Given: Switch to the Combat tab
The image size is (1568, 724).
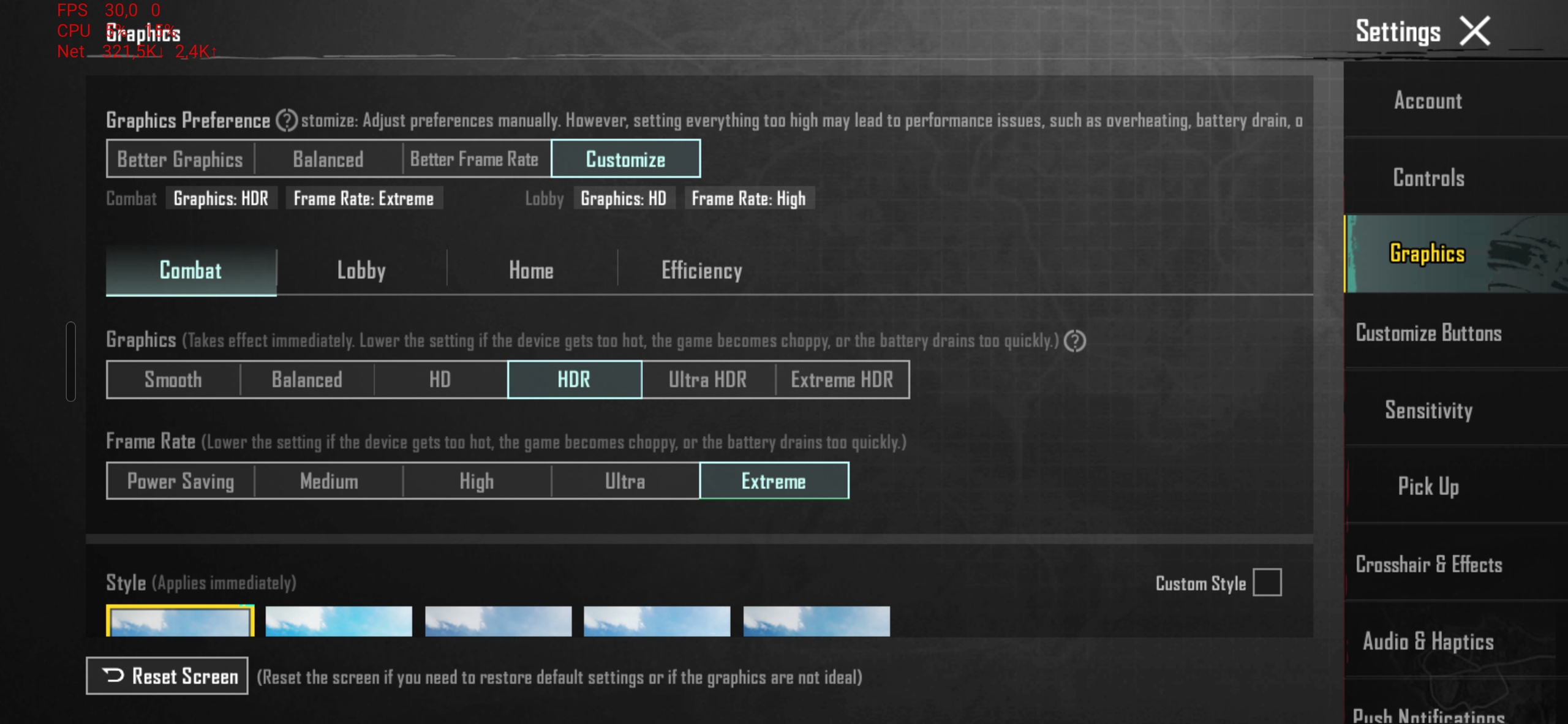Looking at the screenshot, I should click(191, 270).
